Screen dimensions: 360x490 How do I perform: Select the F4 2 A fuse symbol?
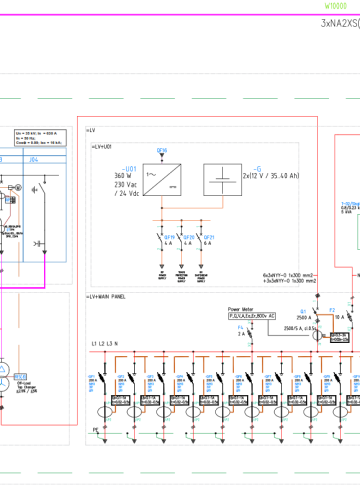pyautogui.click(x=250, y=333)
